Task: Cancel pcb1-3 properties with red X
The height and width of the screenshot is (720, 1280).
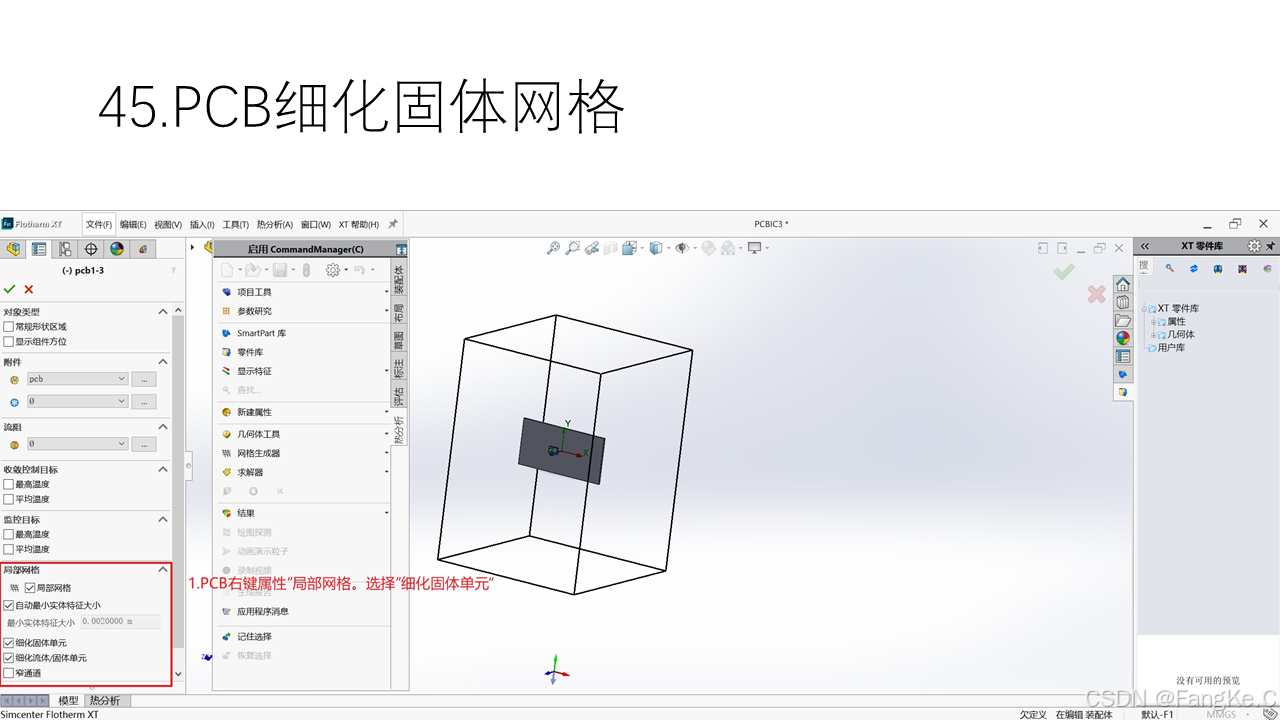Action: pyautogui.click(x=29, y=289)
